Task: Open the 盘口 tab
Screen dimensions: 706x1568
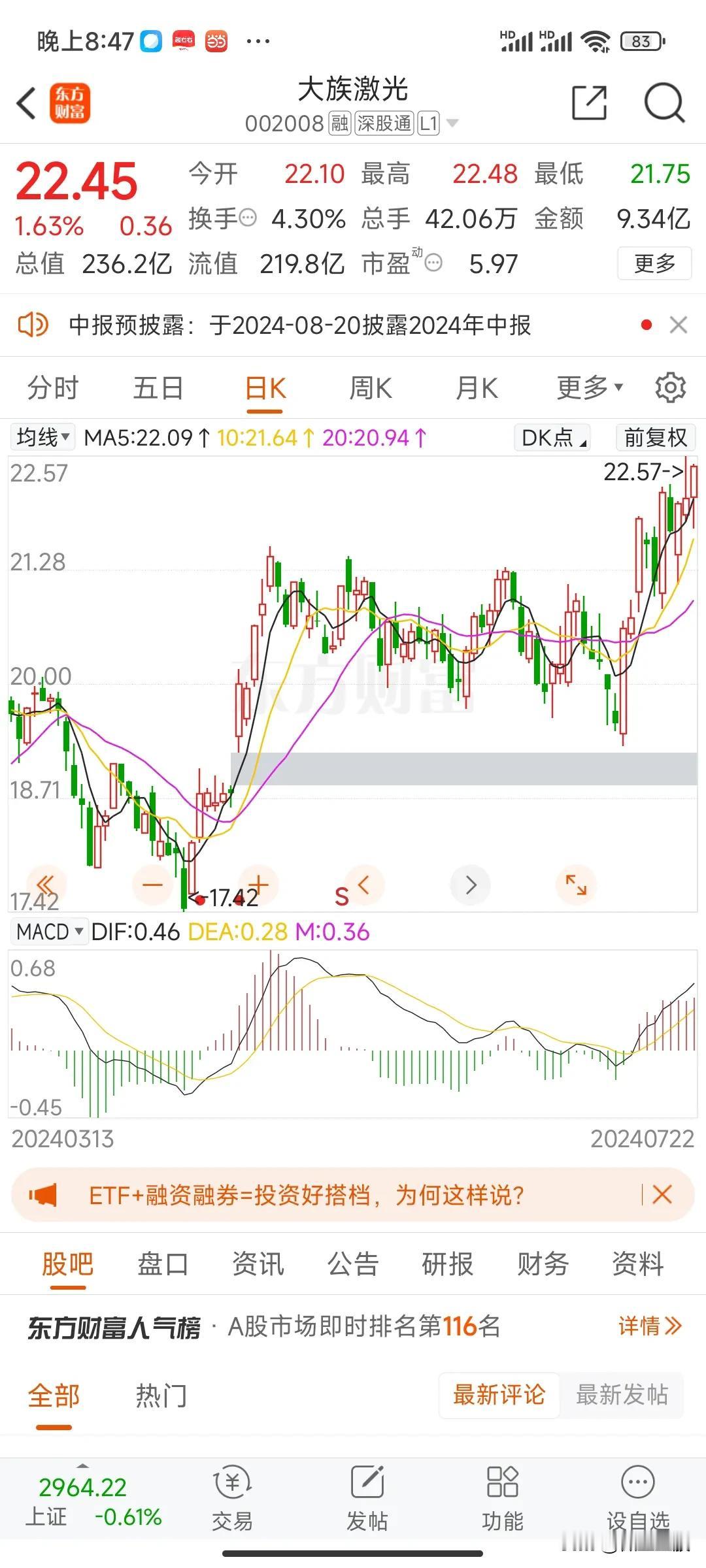Action: pyautogui.click(x=163, y=1264)
